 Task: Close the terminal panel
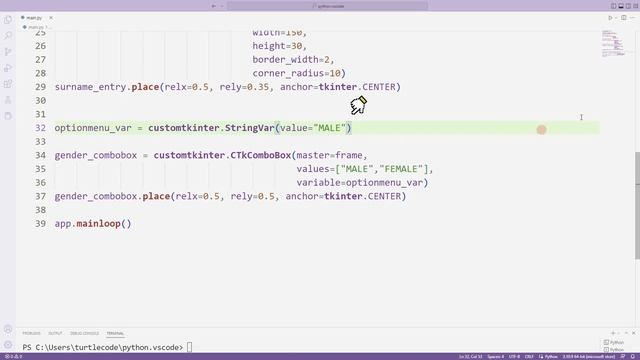click(x=634, y=333)
